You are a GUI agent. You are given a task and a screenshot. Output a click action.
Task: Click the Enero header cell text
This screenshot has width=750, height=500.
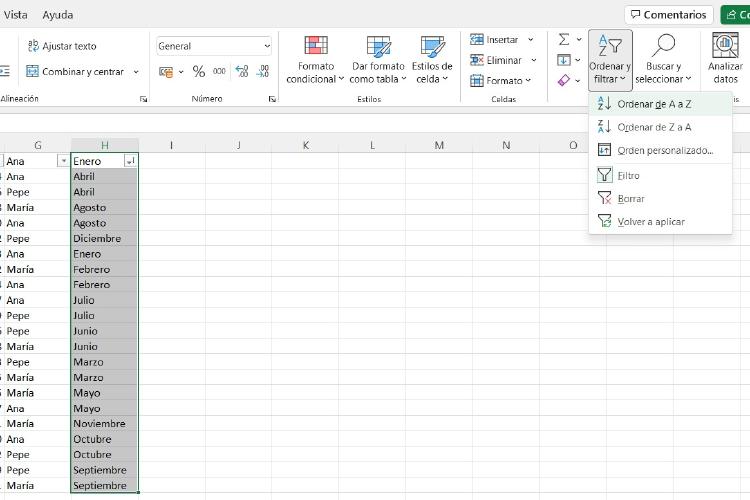87,161
